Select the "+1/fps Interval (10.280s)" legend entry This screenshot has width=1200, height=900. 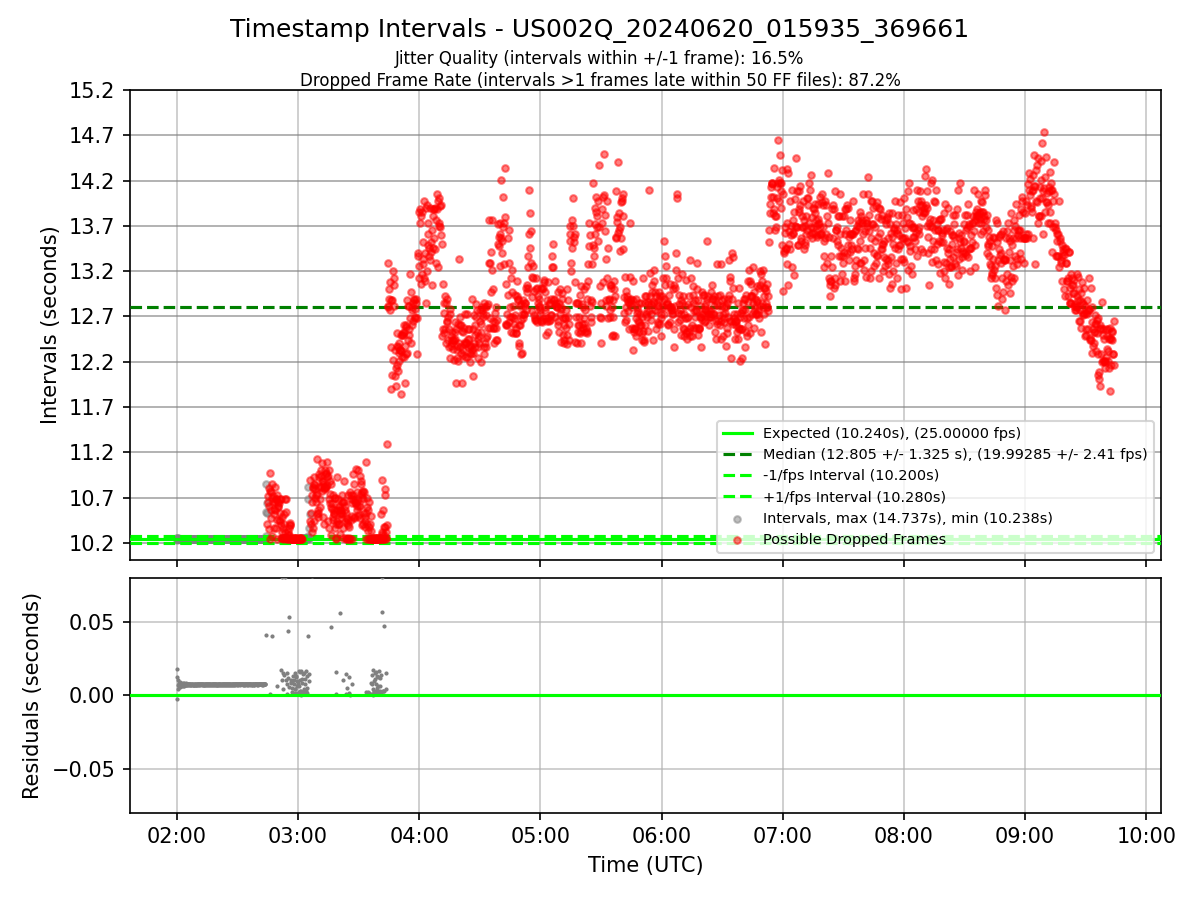[x=854, y=497]
